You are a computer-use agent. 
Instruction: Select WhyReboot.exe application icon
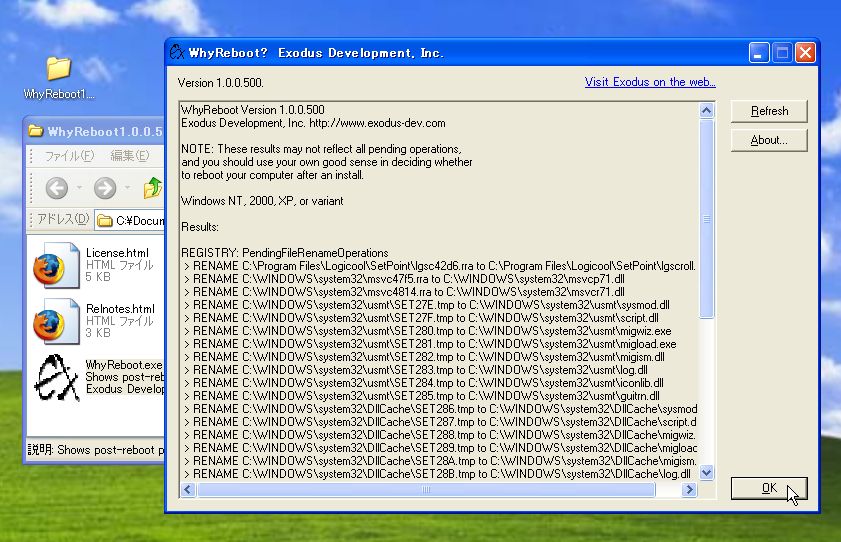tap(56, 377)
